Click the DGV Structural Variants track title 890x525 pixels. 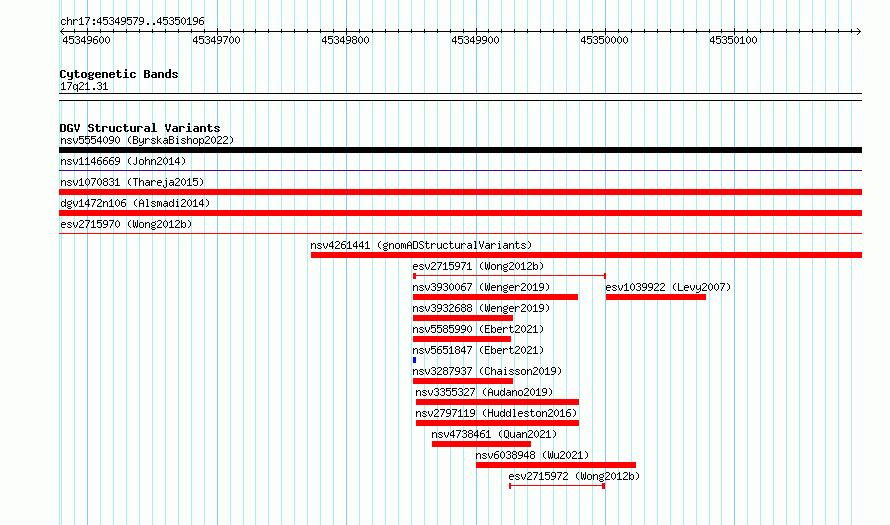pyautogui.click(x=140, y=128)
